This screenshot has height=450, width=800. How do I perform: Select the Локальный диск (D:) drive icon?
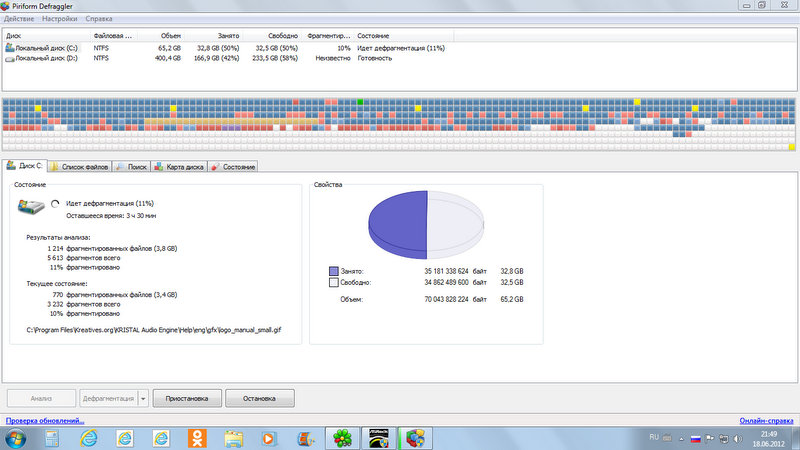10,59
